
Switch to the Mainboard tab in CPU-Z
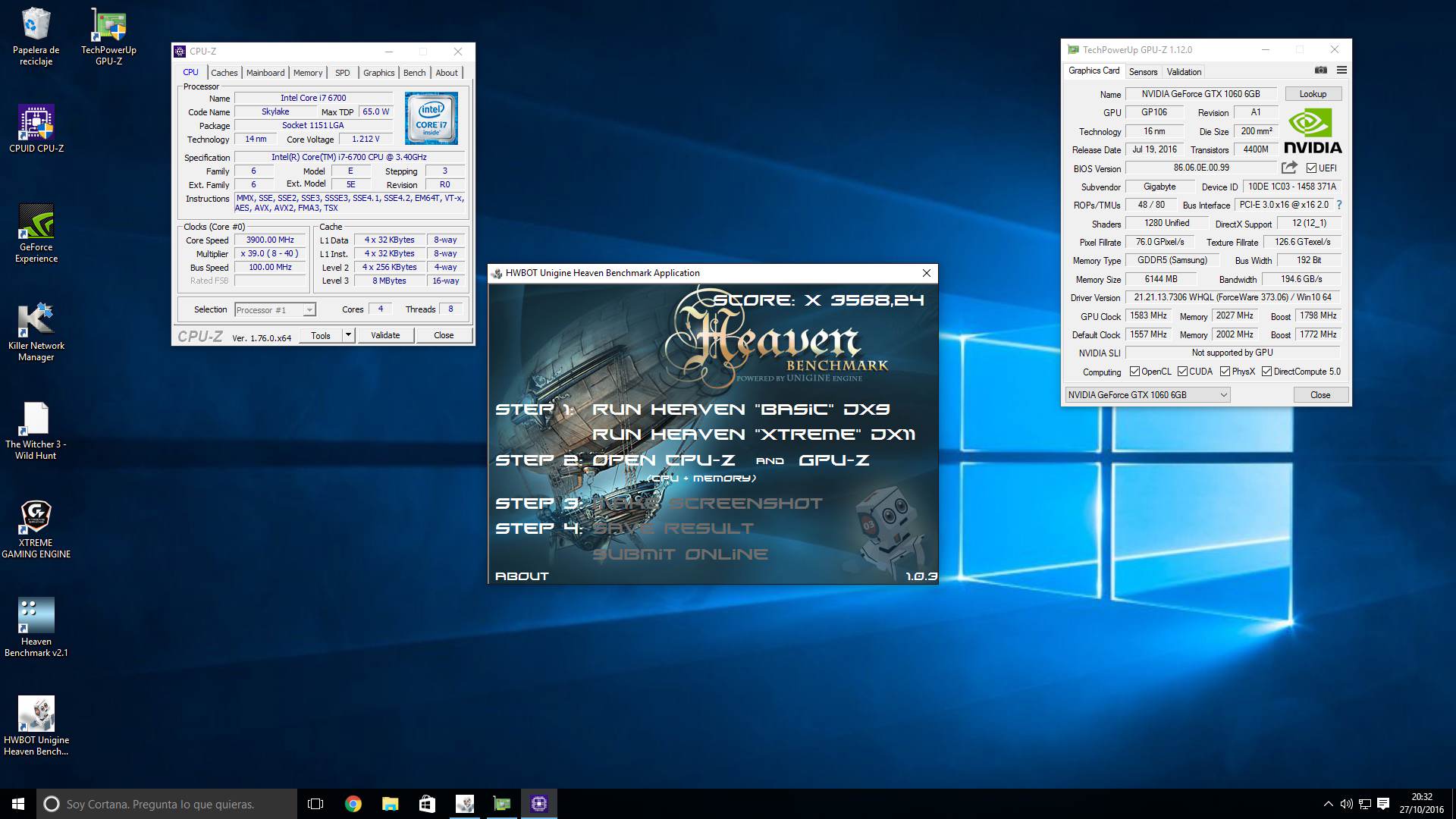(265, 73)
